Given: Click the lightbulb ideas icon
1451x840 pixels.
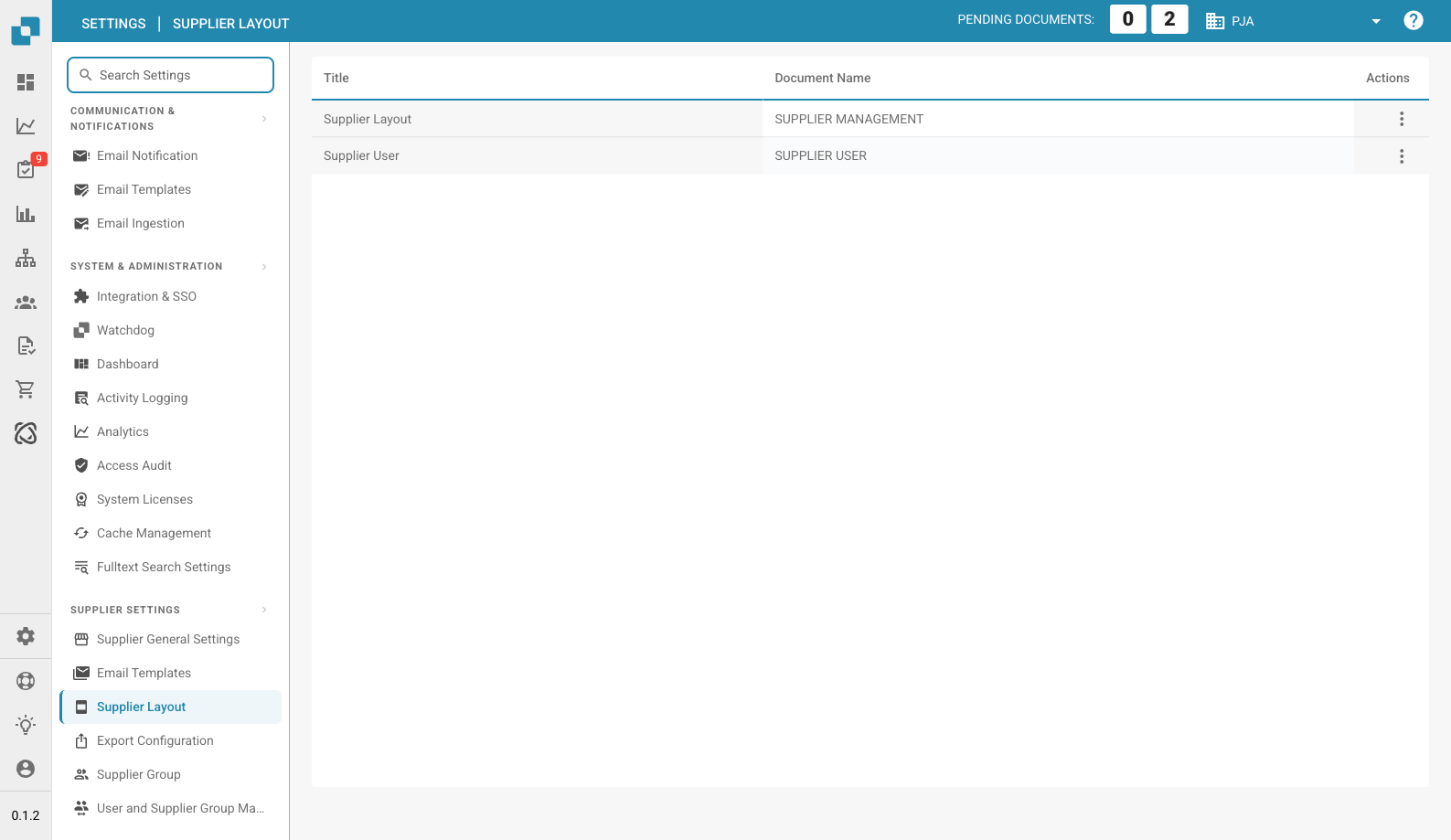Looking at the screenshot, I should coord(26,725).
